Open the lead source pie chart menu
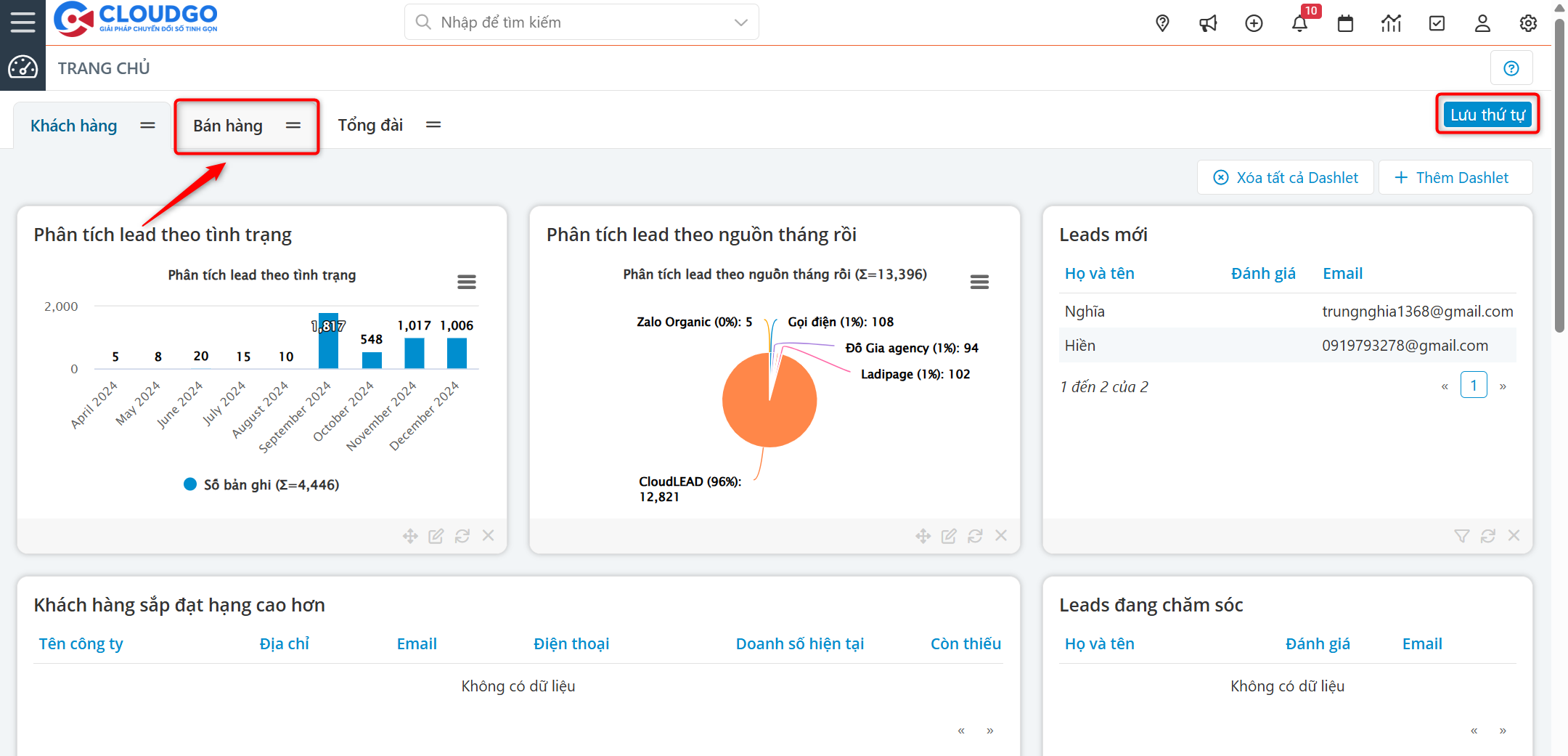This screenshot has height=756, width=1568. click(x=979, y=282)
